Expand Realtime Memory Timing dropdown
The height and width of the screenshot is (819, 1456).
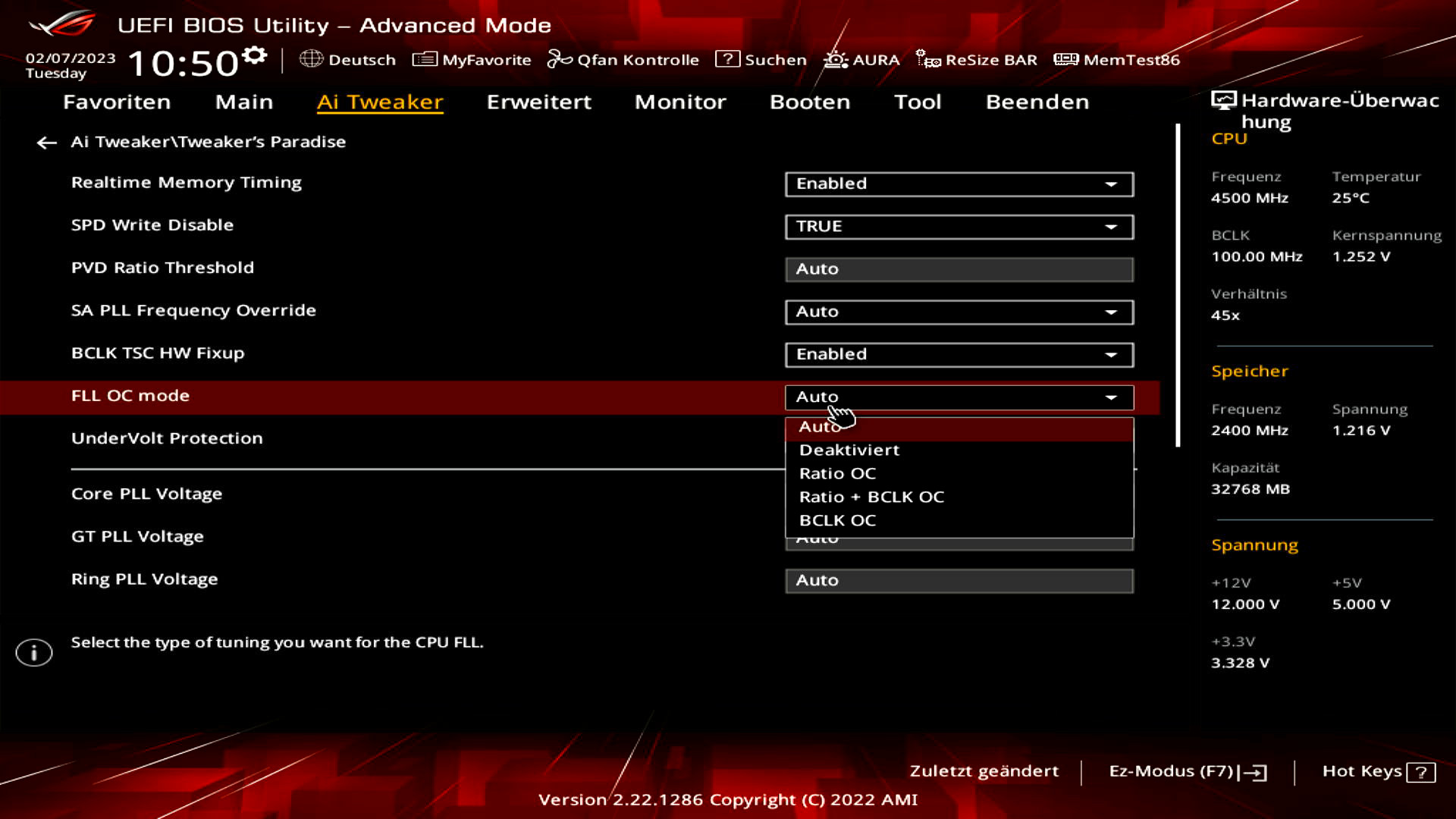959,184
